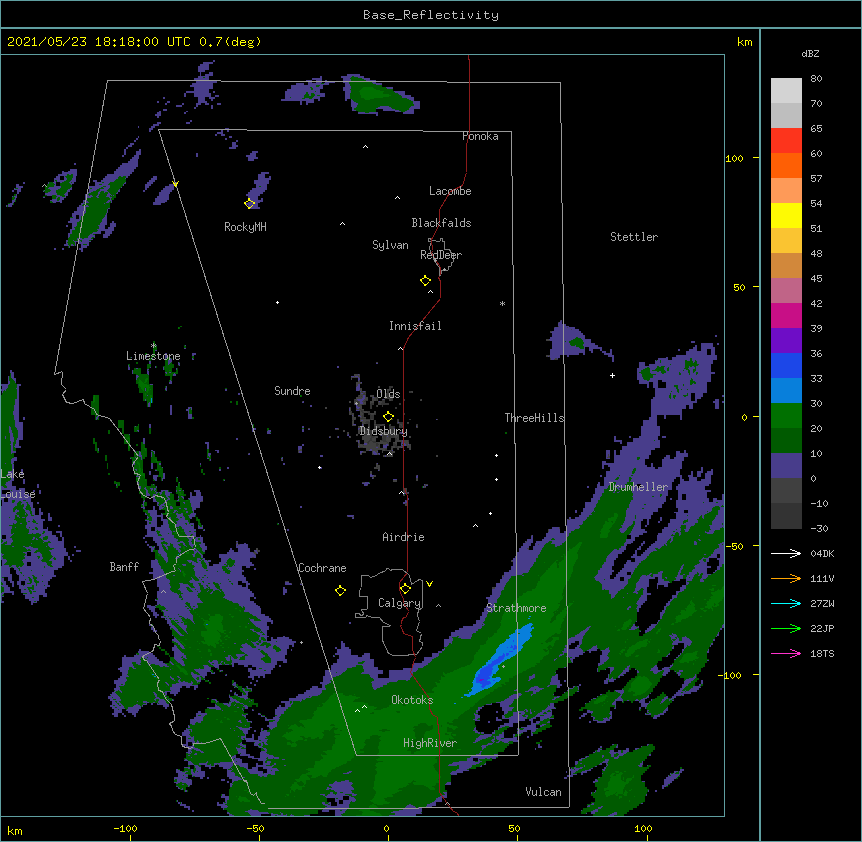This screenshot has height=842, width=862.
Task: Click the -100 tick on bottom axis
Action: pos(125,828)
